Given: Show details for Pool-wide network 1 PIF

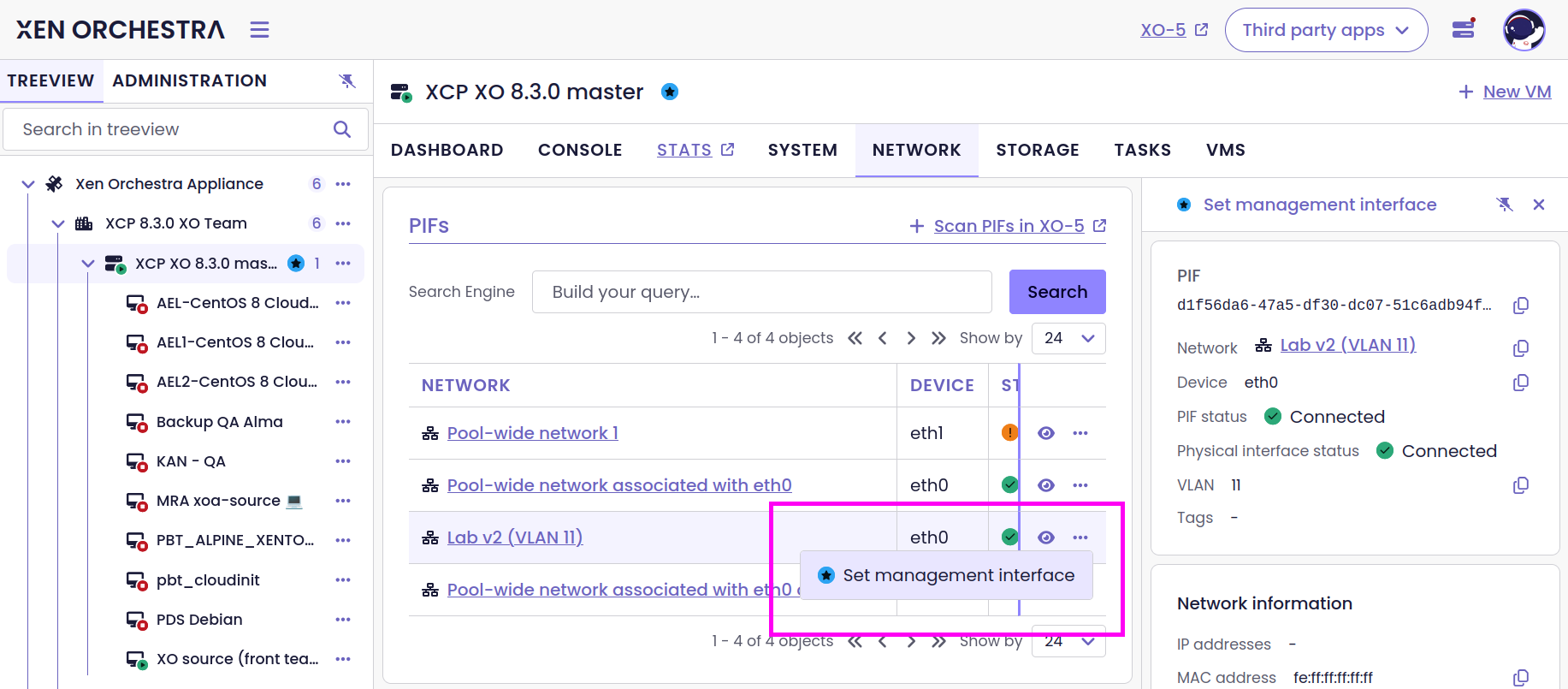Looking at the screenshot, I should (1045, 433).
